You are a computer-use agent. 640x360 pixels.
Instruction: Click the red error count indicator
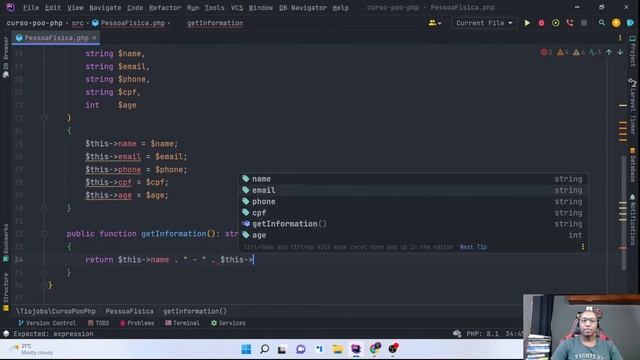coord(547,52)
